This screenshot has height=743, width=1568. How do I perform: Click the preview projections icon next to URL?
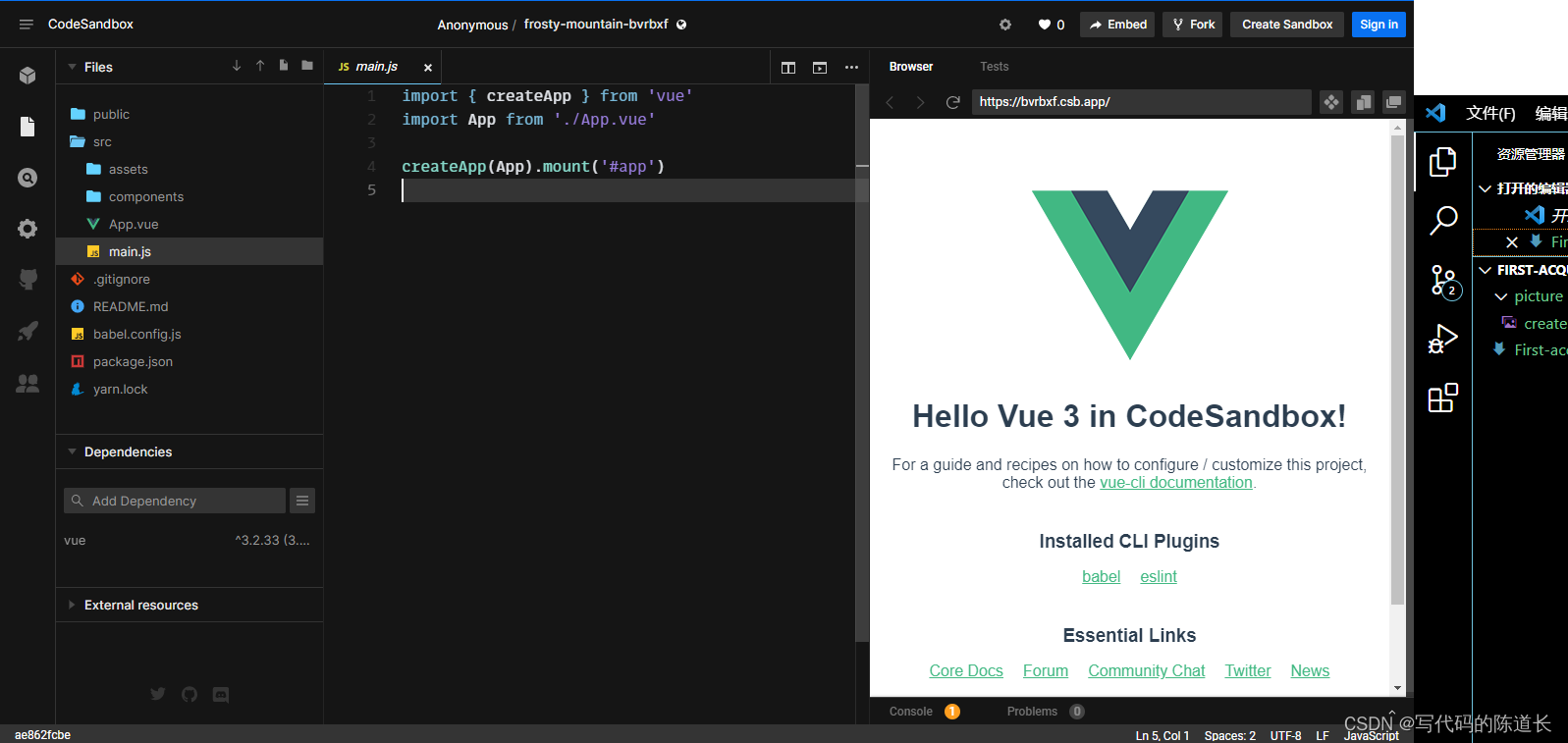tap(1331, 102)
